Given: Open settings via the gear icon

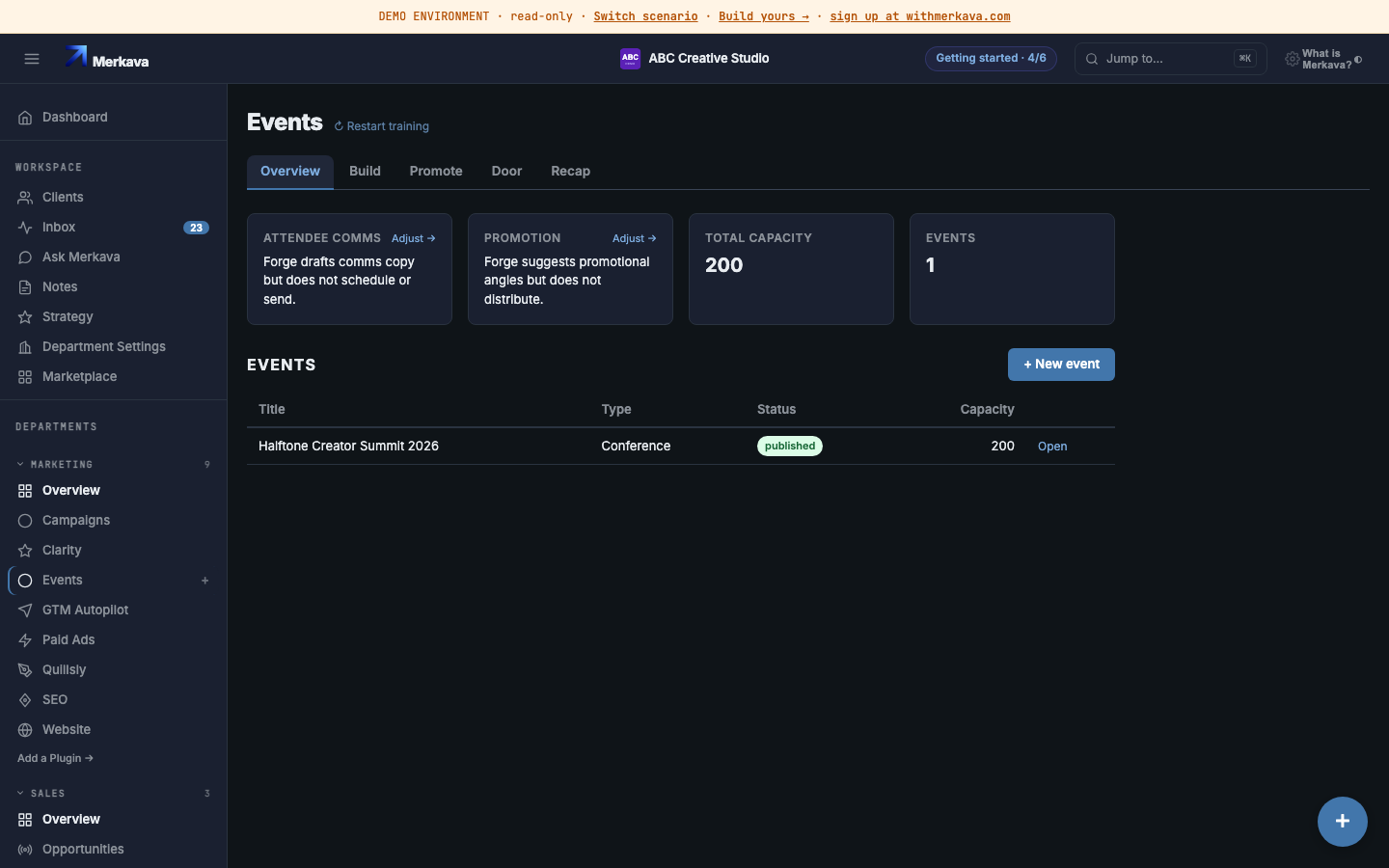Looking at the screenshot, I should point(1292,60).
